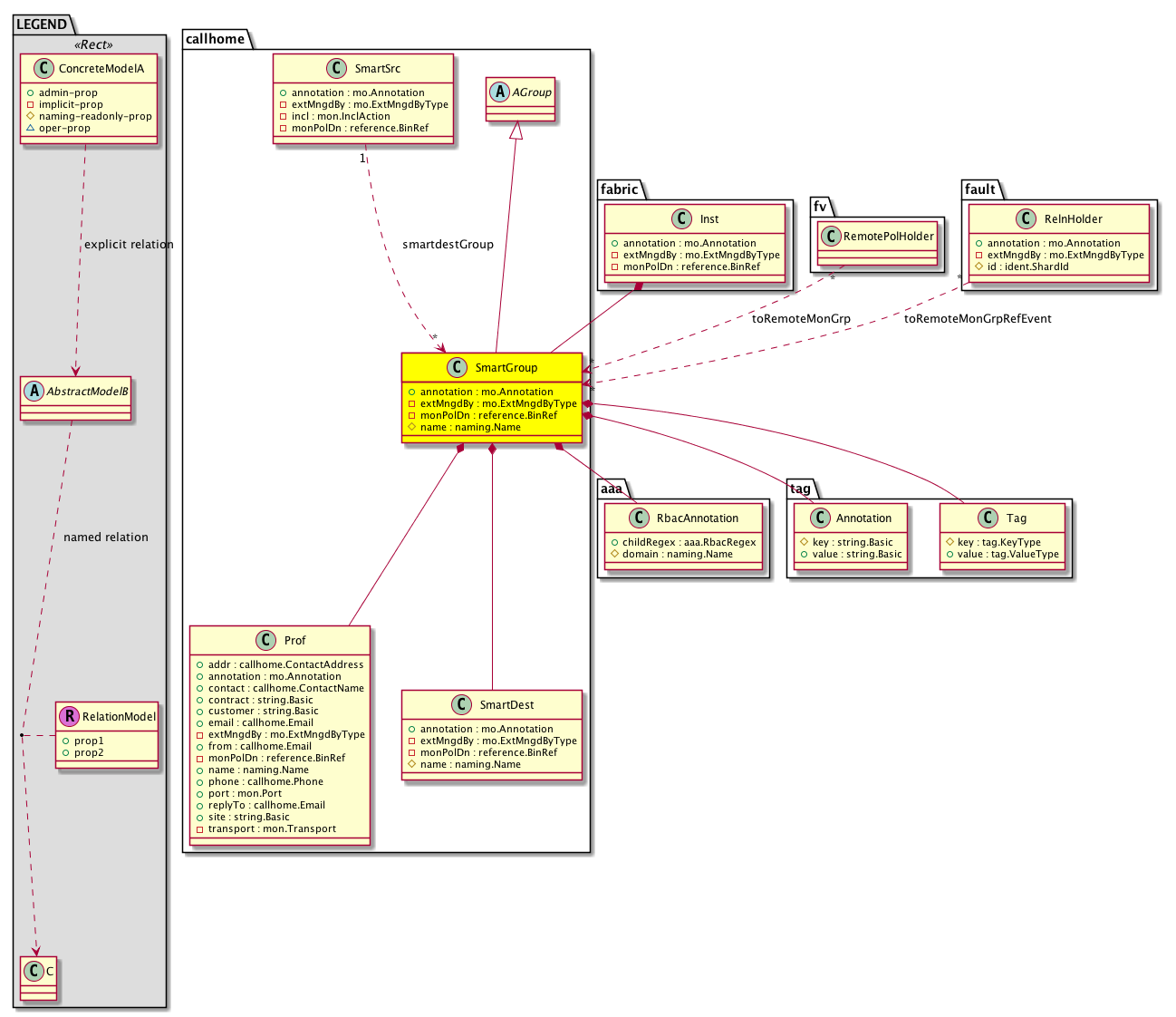This screenshot has width=1176, height=1017.
Task: Select the callhome package tab
Action: click(x=215, y=39)
